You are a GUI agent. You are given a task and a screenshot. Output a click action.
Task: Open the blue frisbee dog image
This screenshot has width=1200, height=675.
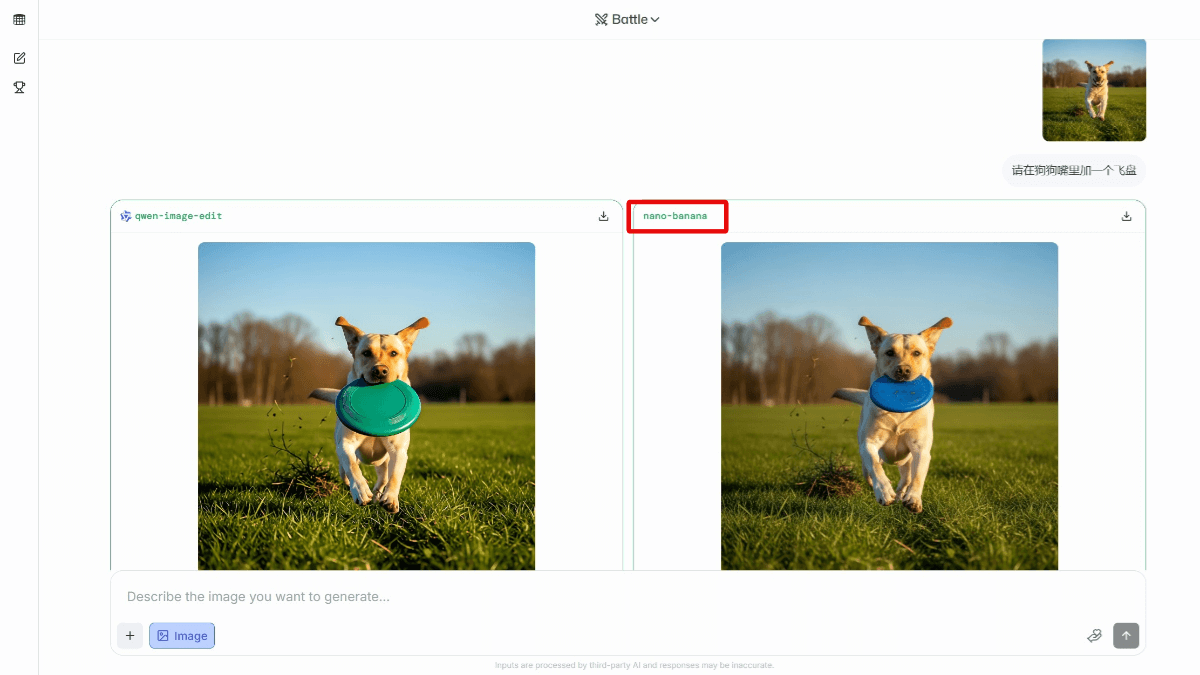(889, 405)
